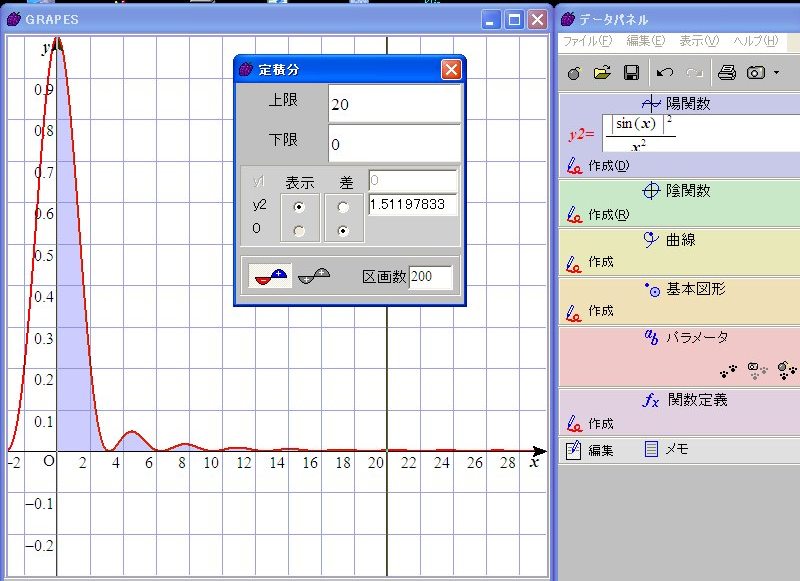Click the 上限 upper limit input field
Screen dimensions: 800x581
394,104
